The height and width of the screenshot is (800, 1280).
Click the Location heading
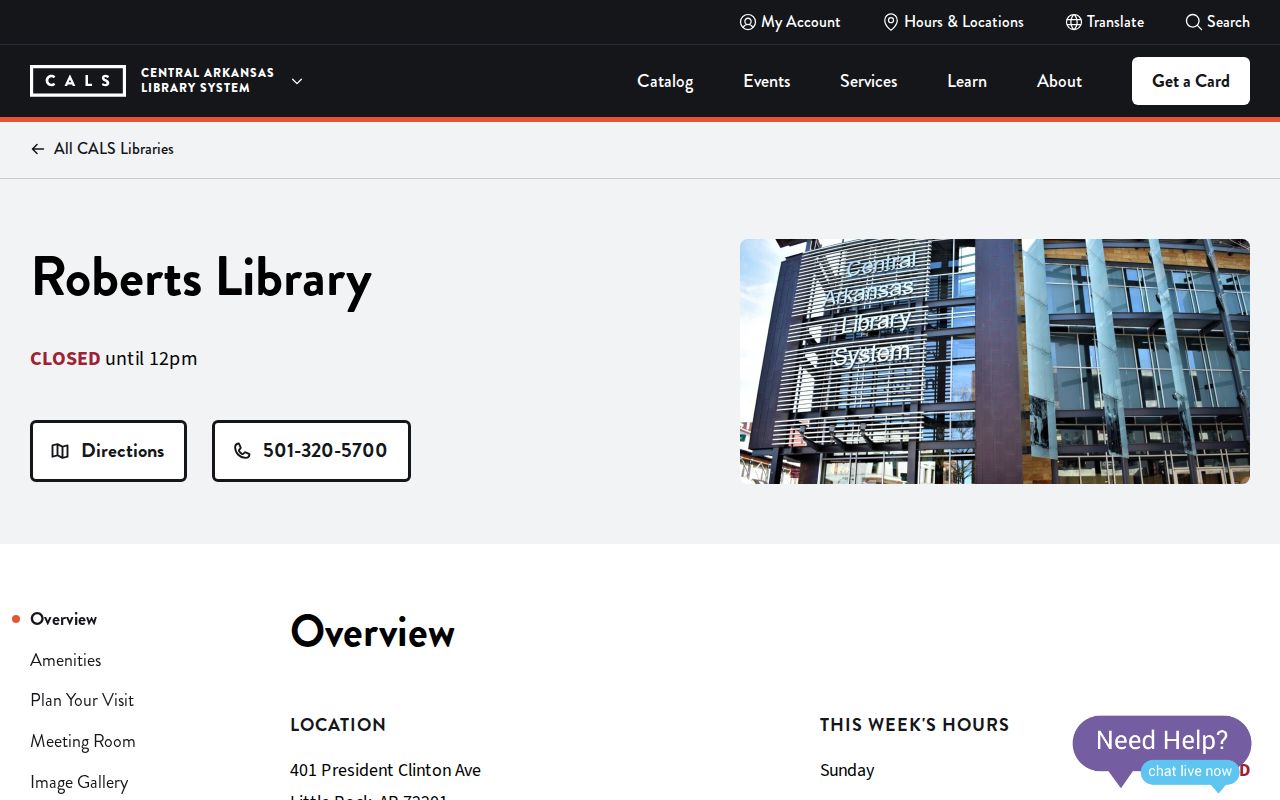338,725
